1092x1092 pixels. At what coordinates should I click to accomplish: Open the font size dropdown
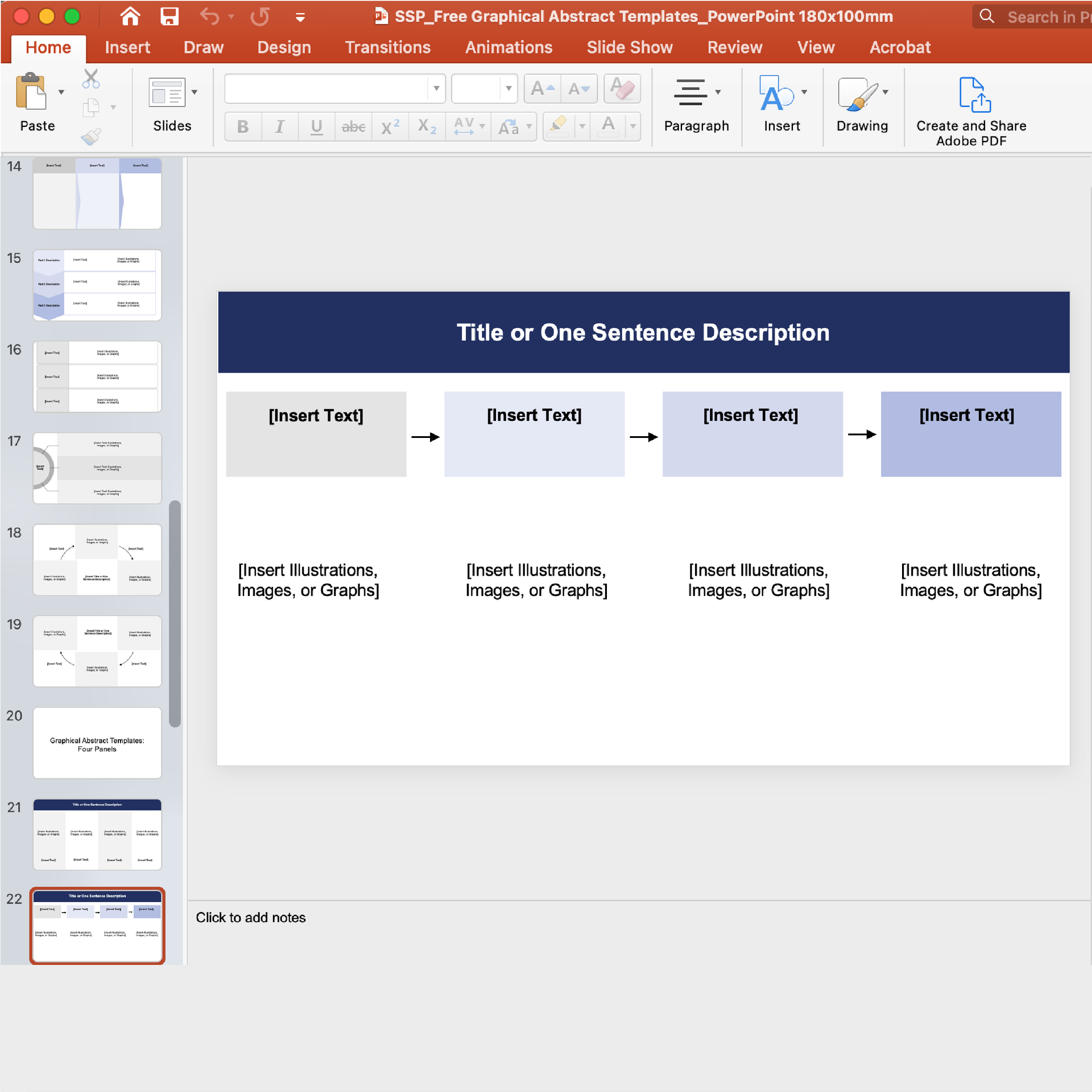click(x=508, y=88)
